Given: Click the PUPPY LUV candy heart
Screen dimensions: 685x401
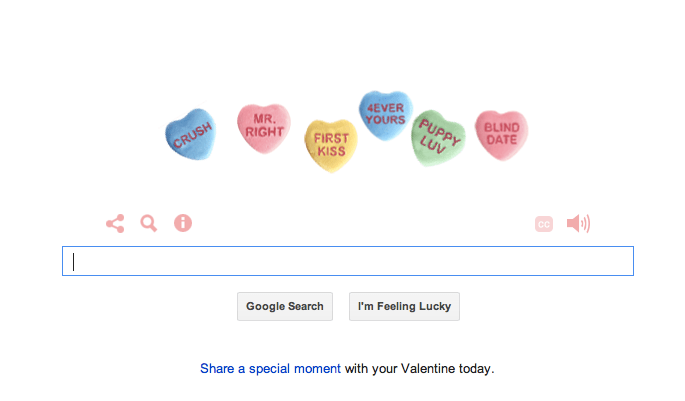Looking at the screenshot, I should click(x=438, y=137).
